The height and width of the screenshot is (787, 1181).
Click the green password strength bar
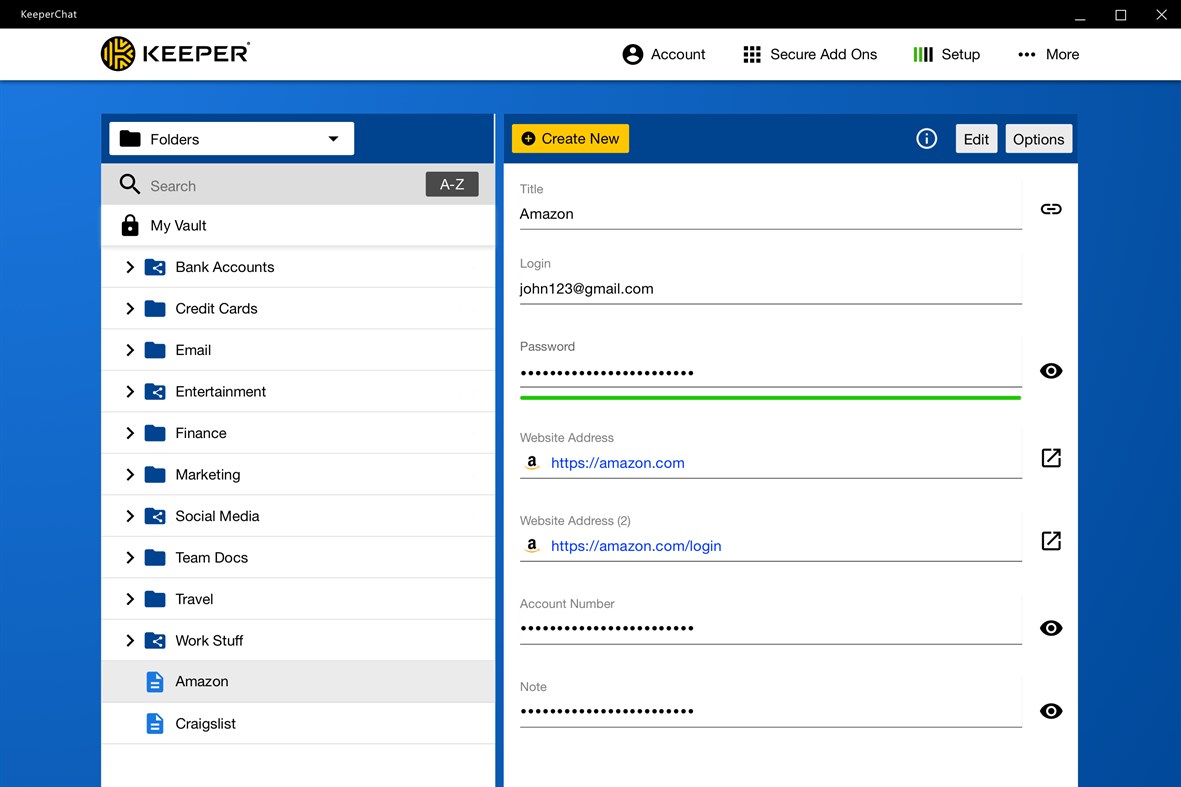pyautogui.click(x=770, y=398)
